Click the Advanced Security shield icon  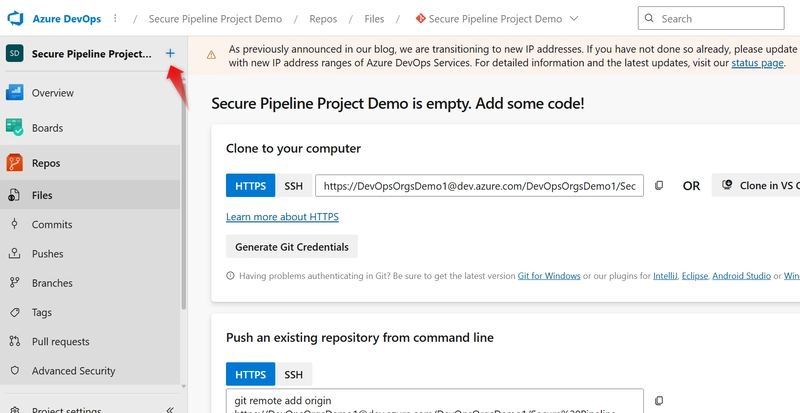click(14, 371)
